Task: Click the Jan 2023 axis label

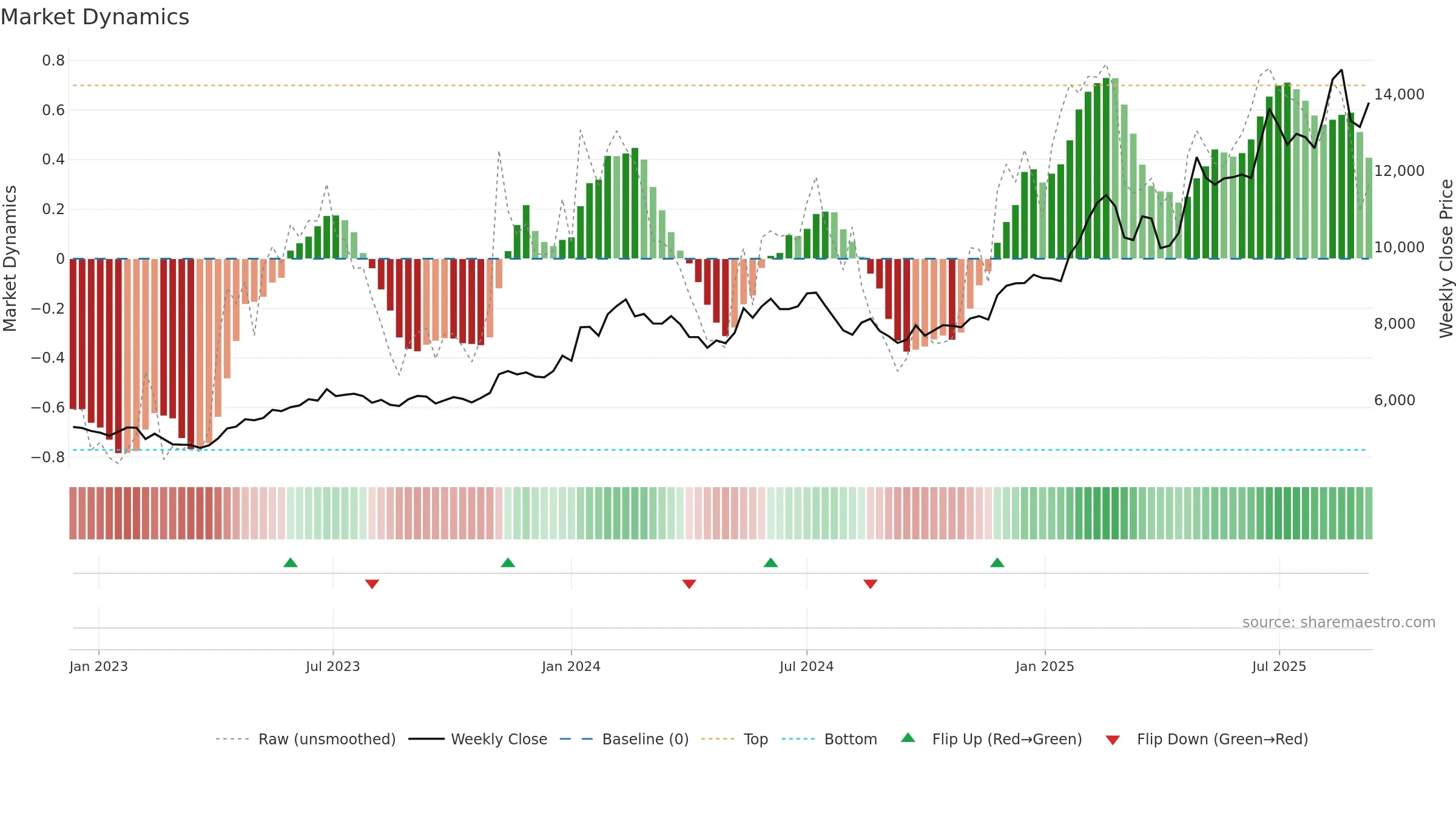Action: pyautogui.click(x=99, y=666)
